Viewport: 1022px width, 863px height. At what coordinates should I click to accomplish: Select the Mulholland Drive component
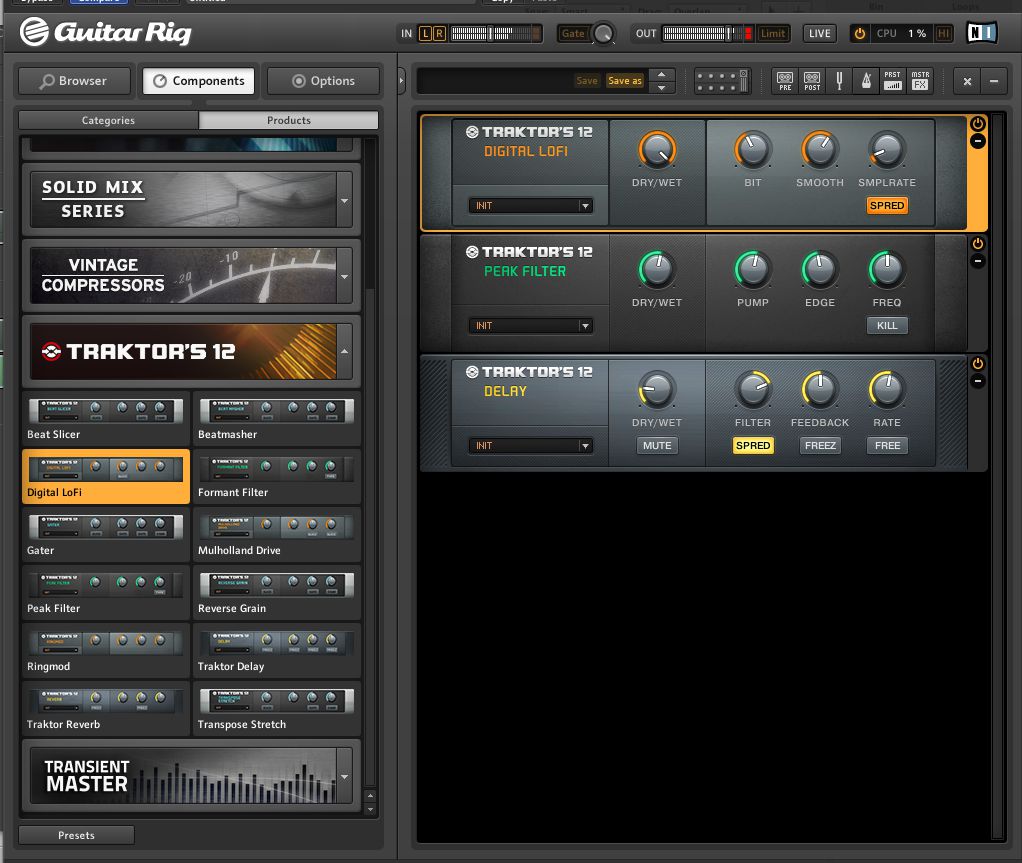(276, 534)
